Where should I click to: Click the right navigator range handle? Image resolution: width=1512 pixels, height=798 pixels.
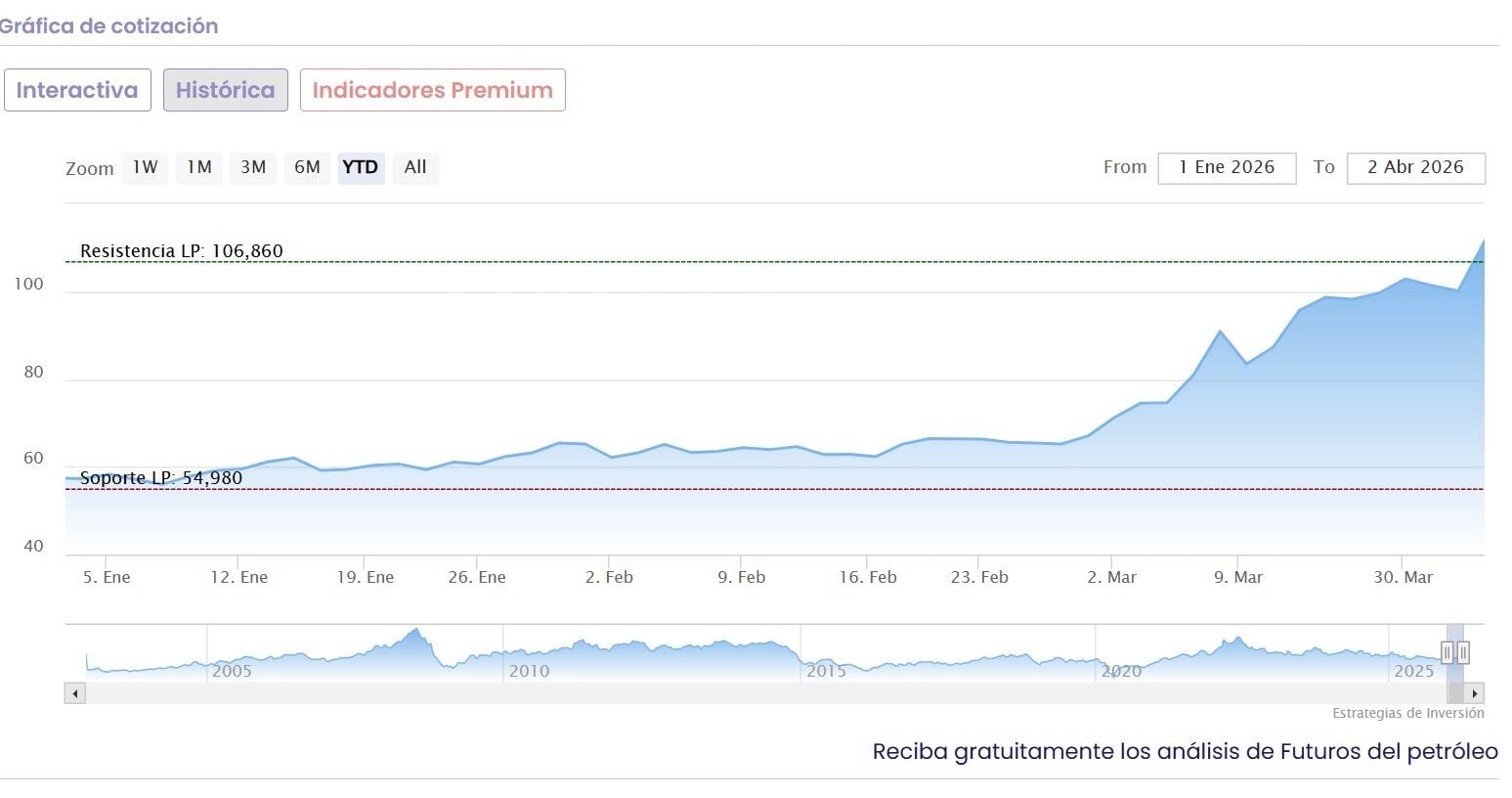tap(1463, 652)
